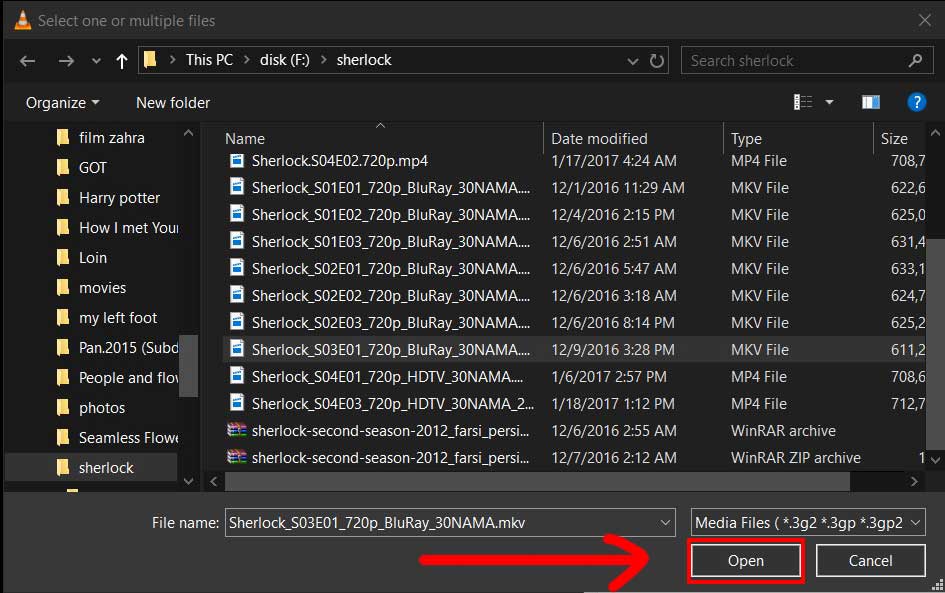Open the Organize menu

62,103
